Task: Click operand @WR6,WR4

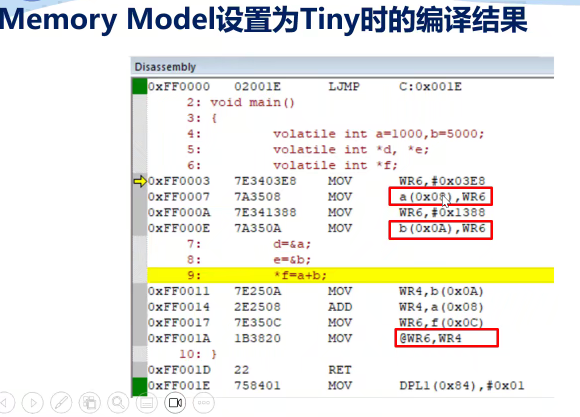Action: (430, 339)
